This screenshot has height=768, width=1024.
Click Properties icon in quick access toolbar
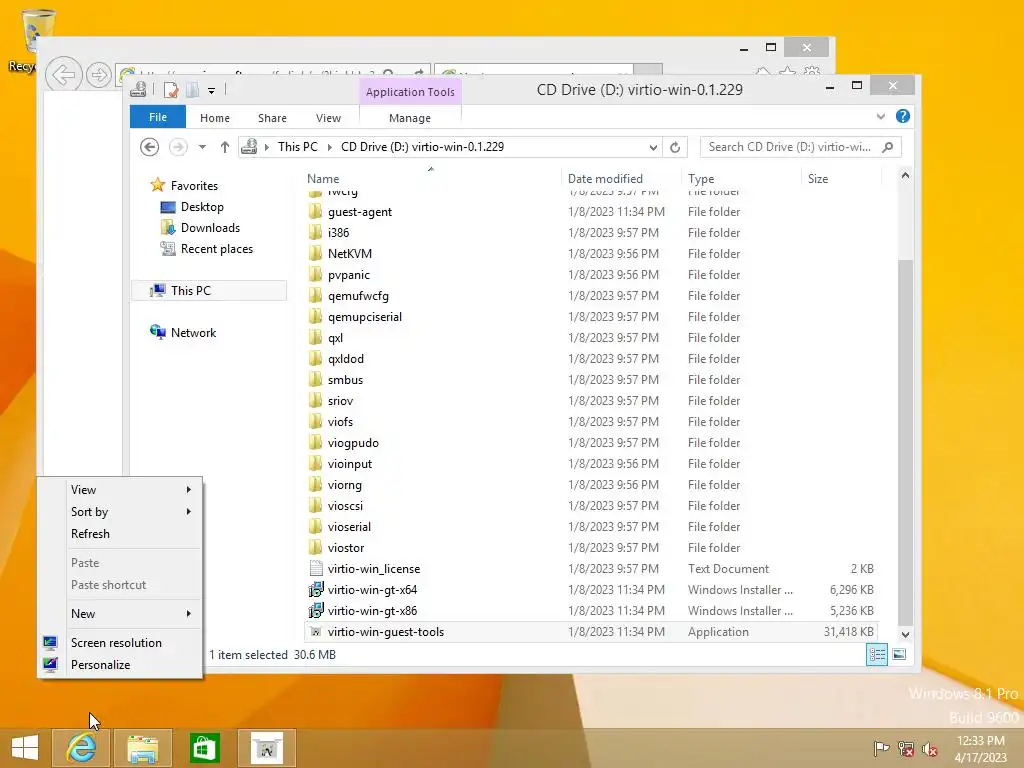tap(171, 90)
